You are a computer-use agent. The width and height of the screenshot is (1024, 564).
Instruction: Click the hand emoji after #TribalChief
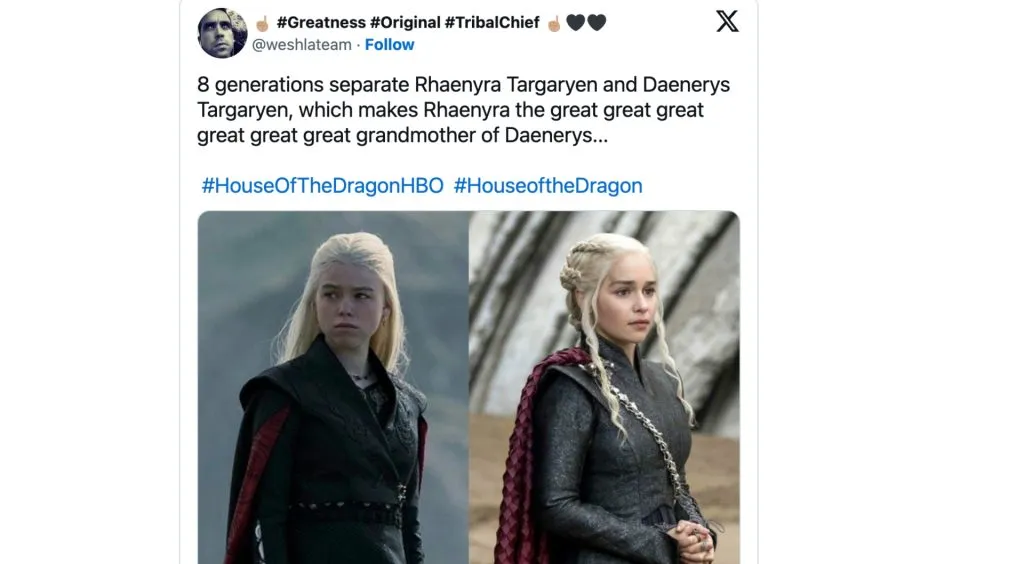[x=554, y=24]
